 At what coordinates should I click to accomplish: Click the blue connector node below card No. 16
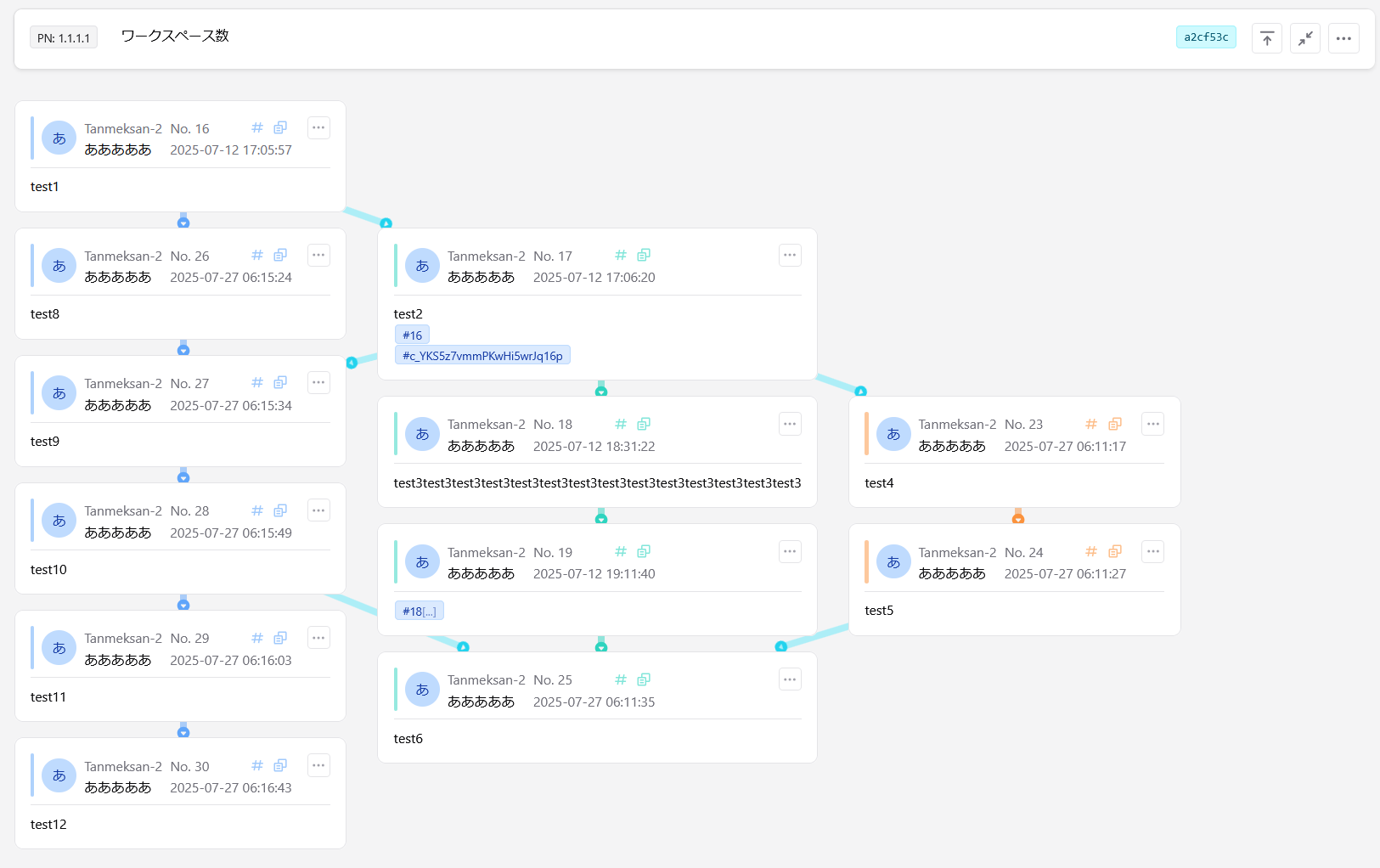coord(183,223)
